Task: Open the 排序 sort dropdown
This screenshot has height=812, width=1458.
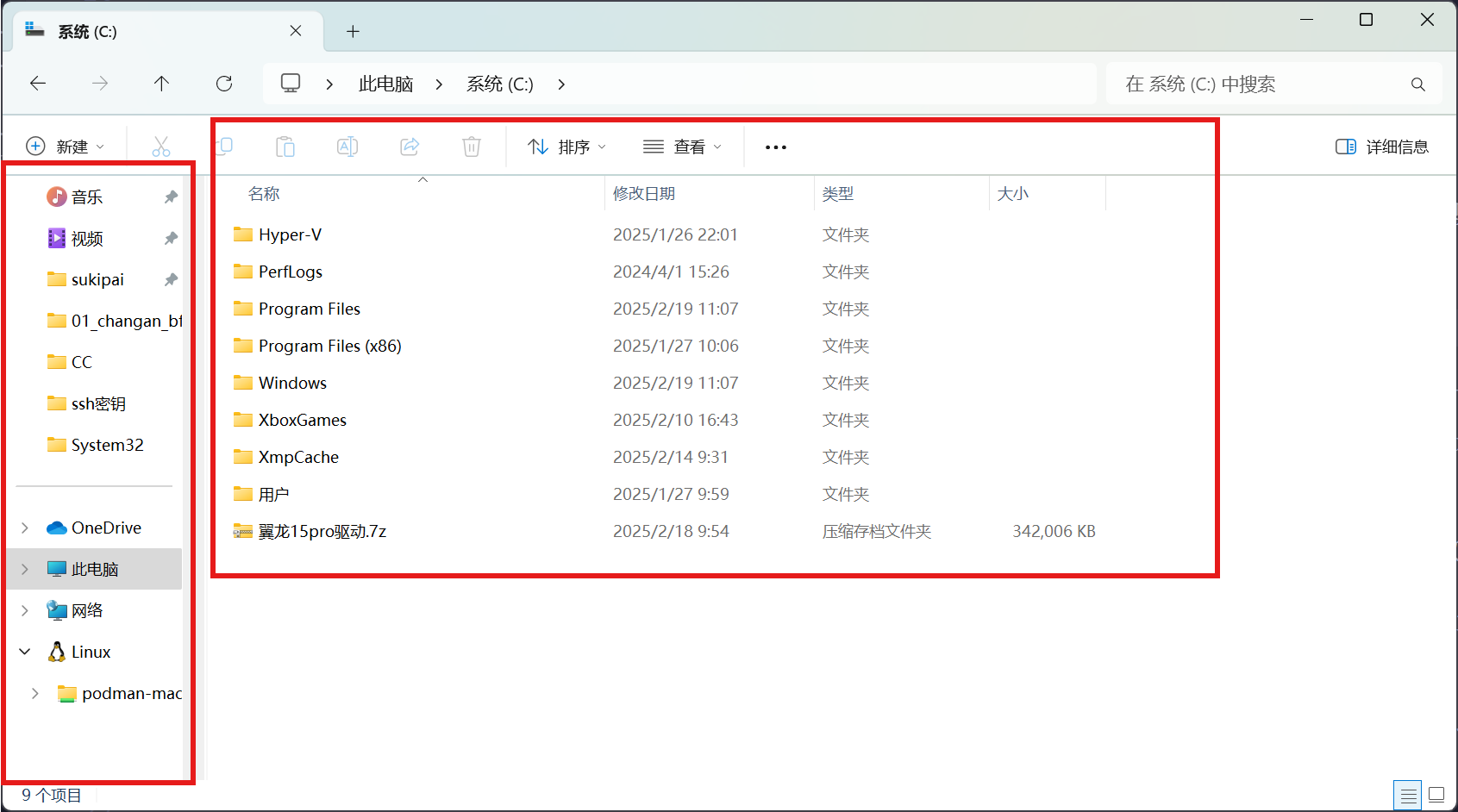Action: pyautogui.click(x=566, y=147)
